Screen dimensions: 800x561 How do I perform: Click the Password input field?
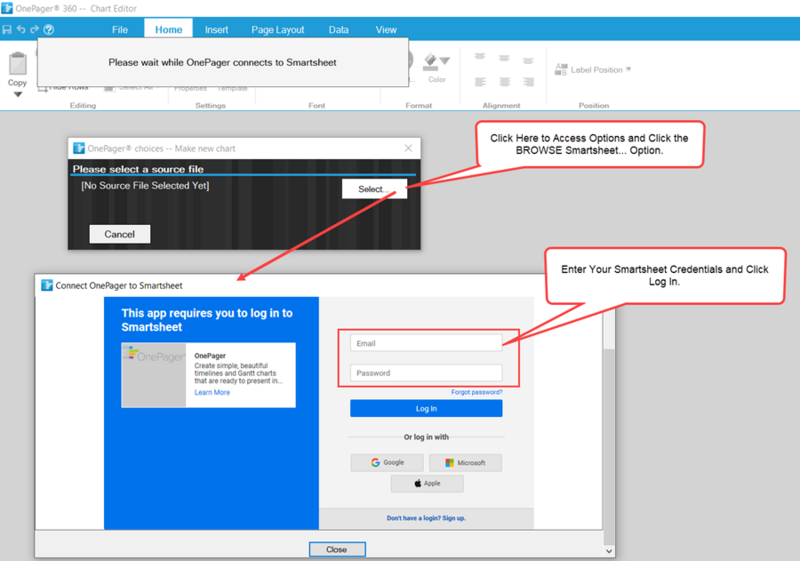point(426,373)
